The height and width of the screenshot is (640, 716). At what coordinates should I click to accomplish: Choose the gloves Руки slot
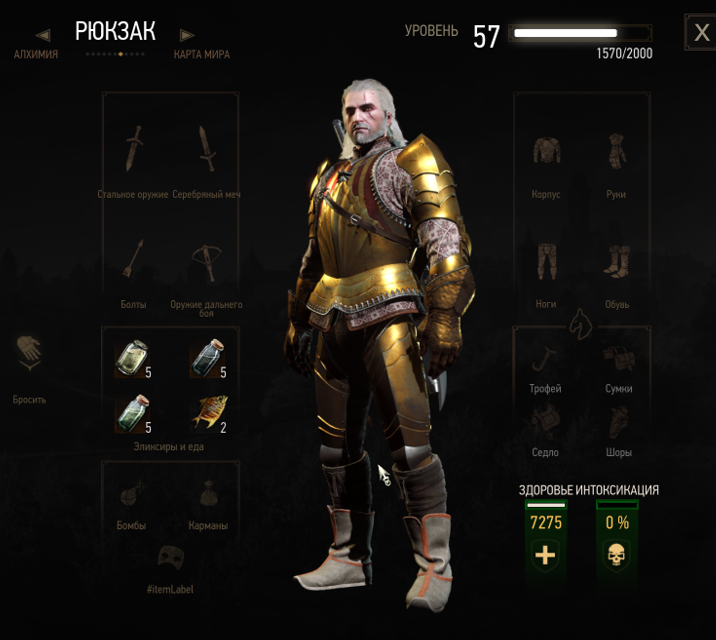tap(616, 151)
